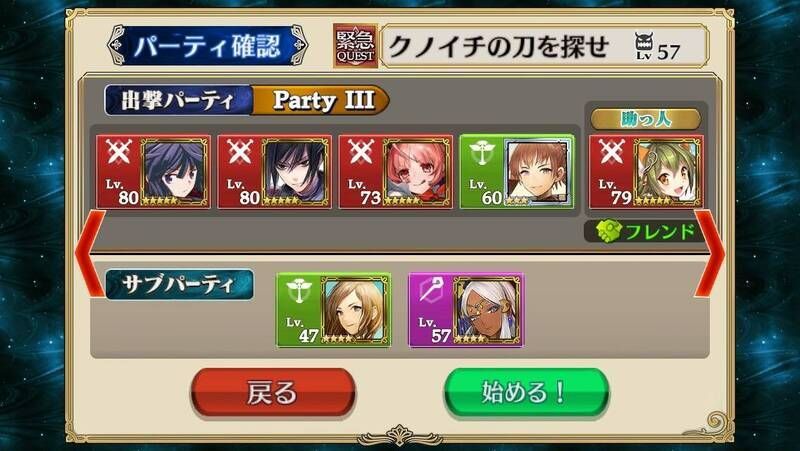Open the Lv. 79 helper character card
The height and width of the screenshot is (451, 800).
646,172
